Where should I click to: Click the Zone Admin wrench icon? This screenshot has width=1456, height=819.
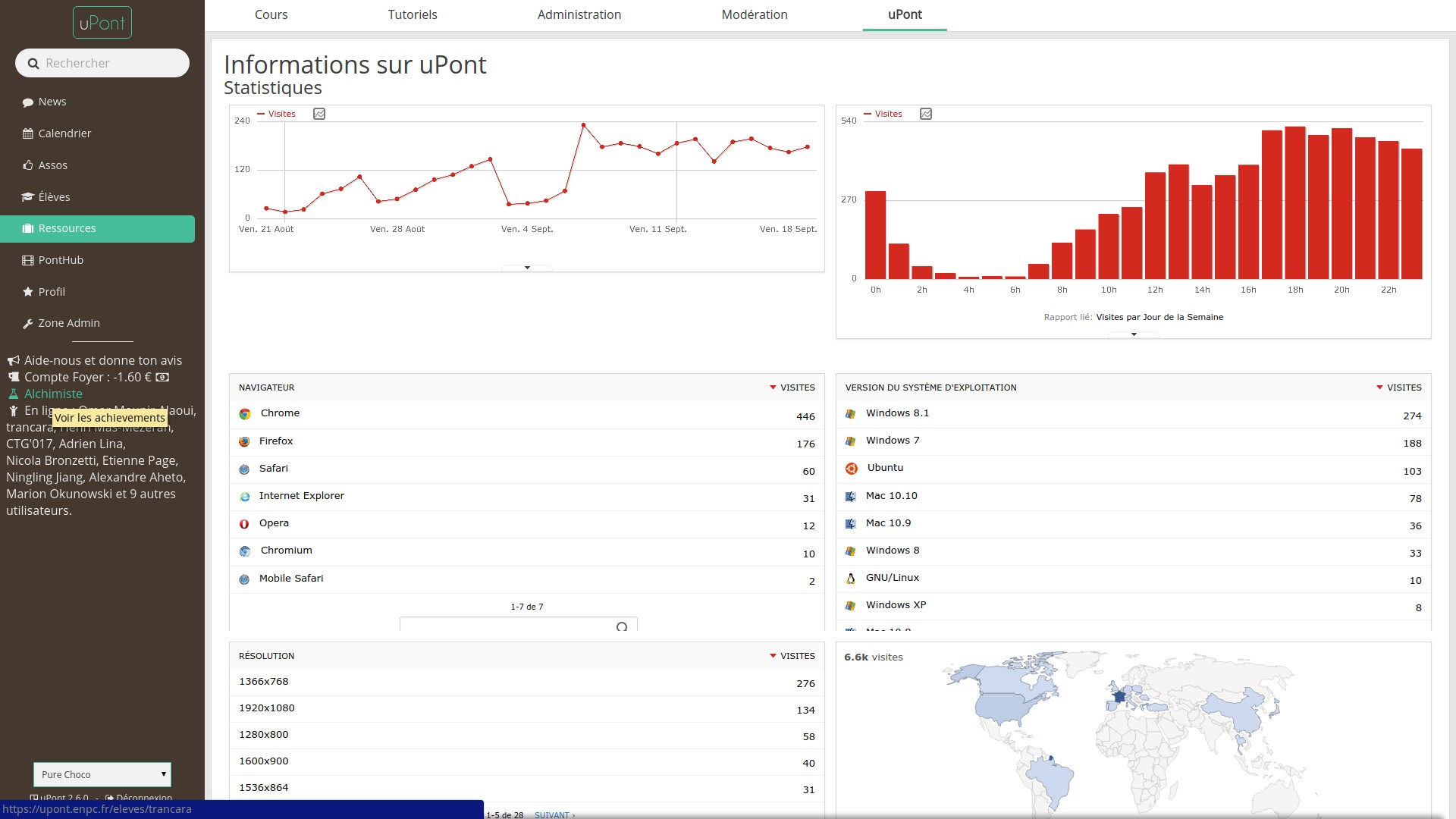pos(28,324)
